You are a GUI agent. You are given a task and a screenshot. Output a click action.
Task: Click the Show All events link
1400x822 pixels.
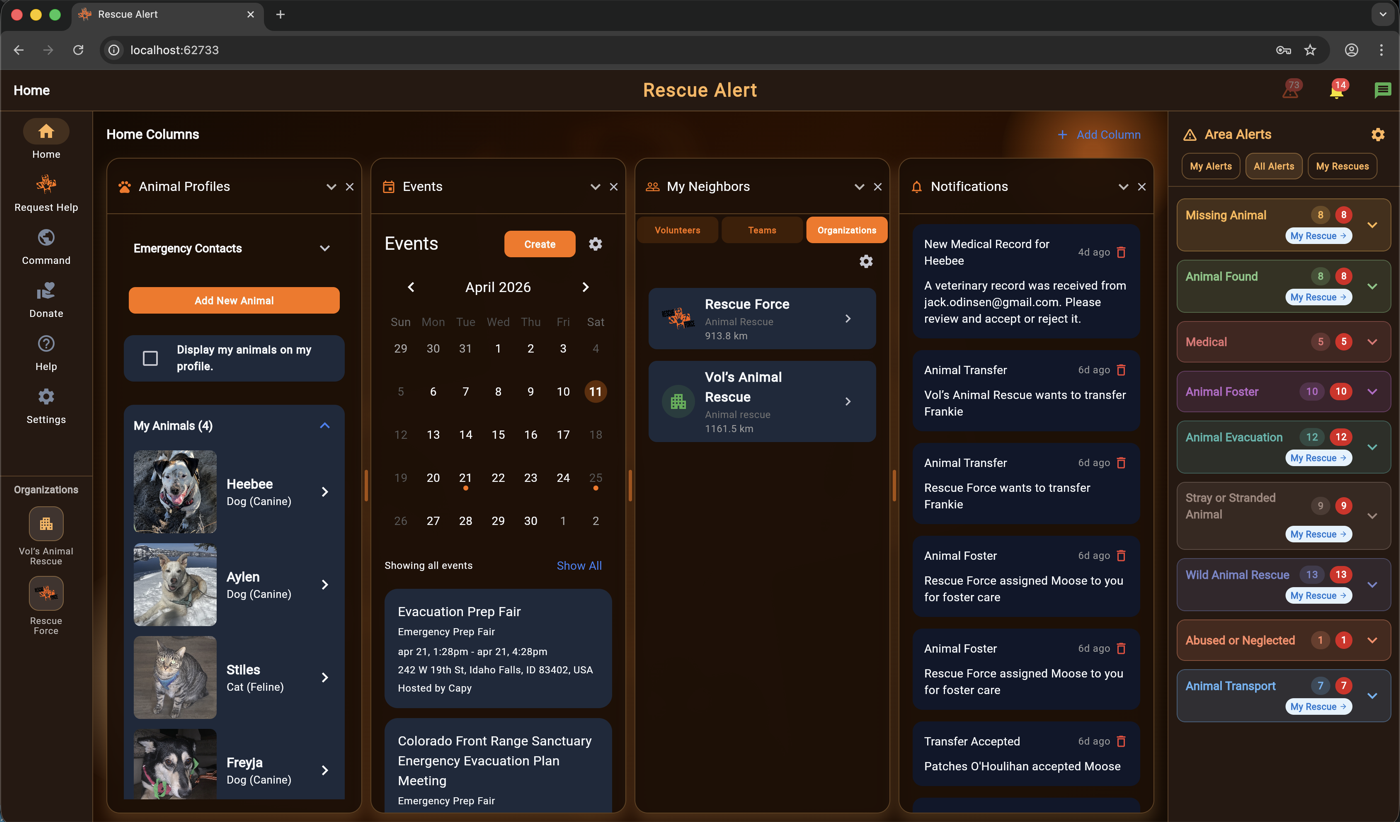point(578,566)
